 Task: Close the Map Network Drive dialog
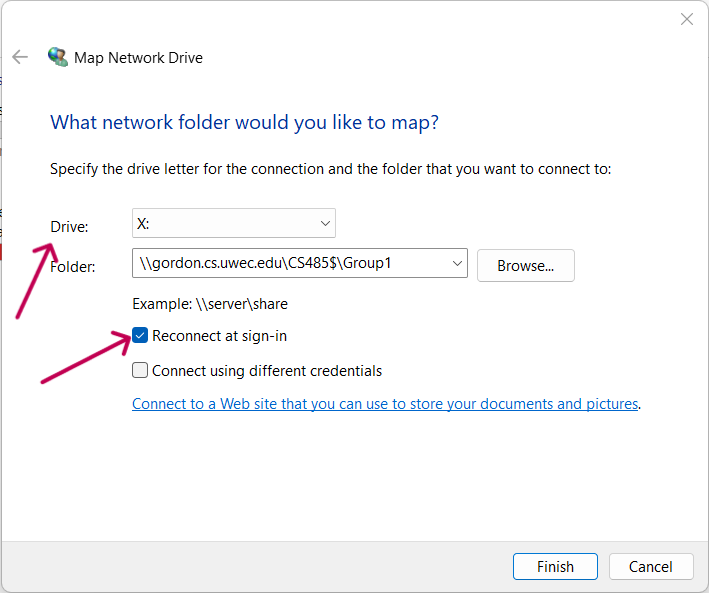click(686, 19)
